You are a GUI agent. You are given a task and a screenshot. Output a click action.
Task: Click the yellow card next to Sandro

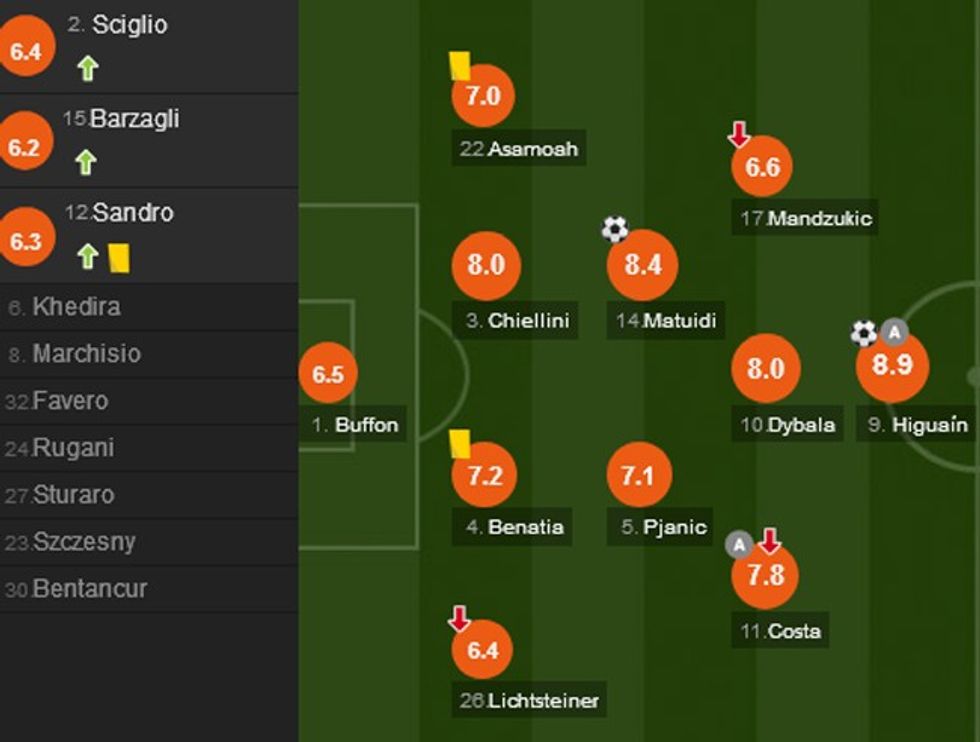[x=120, y=259]
